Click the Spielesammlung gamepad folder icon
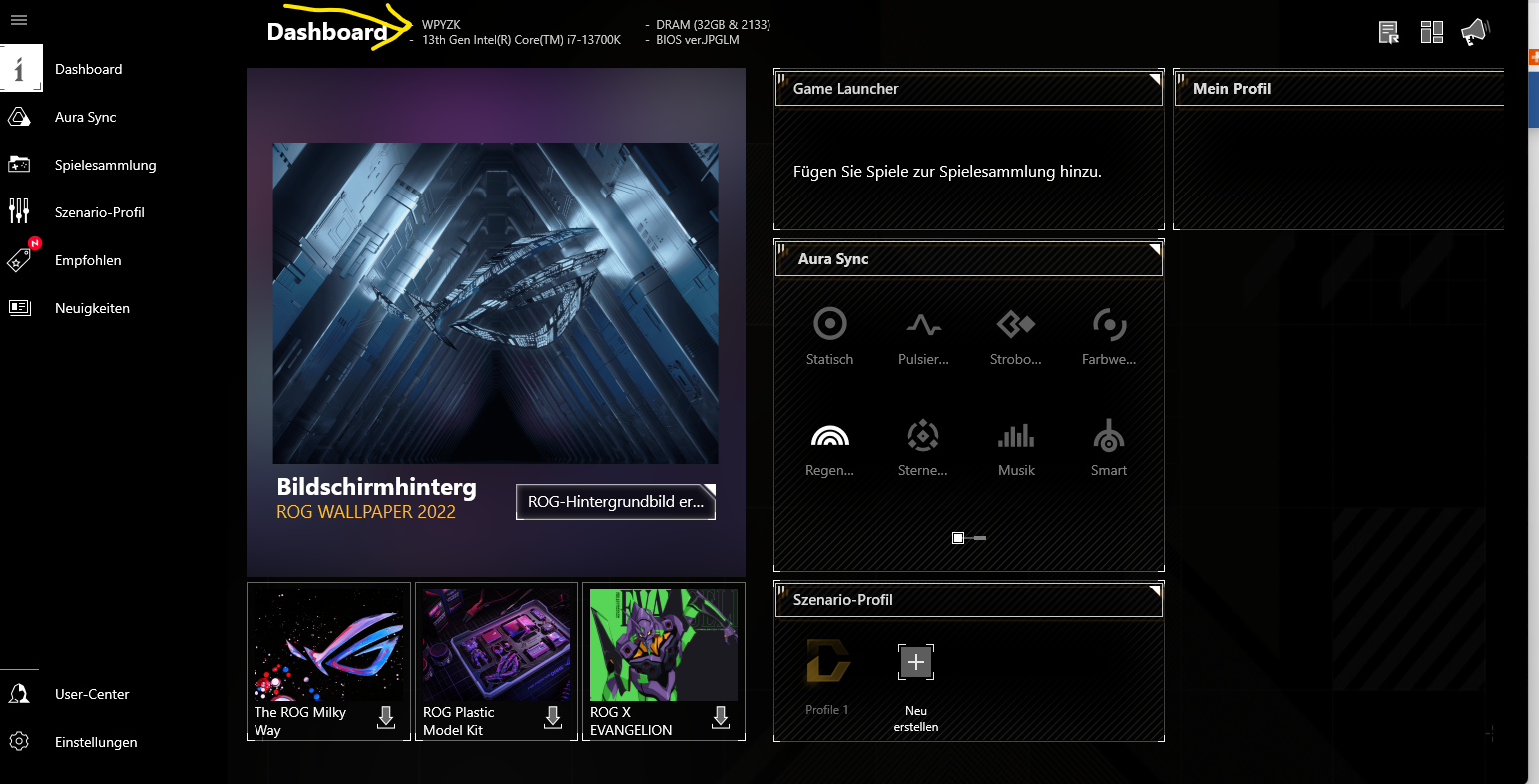The image size is (1539, 784). pyautogui.click(x=19, y=164)
